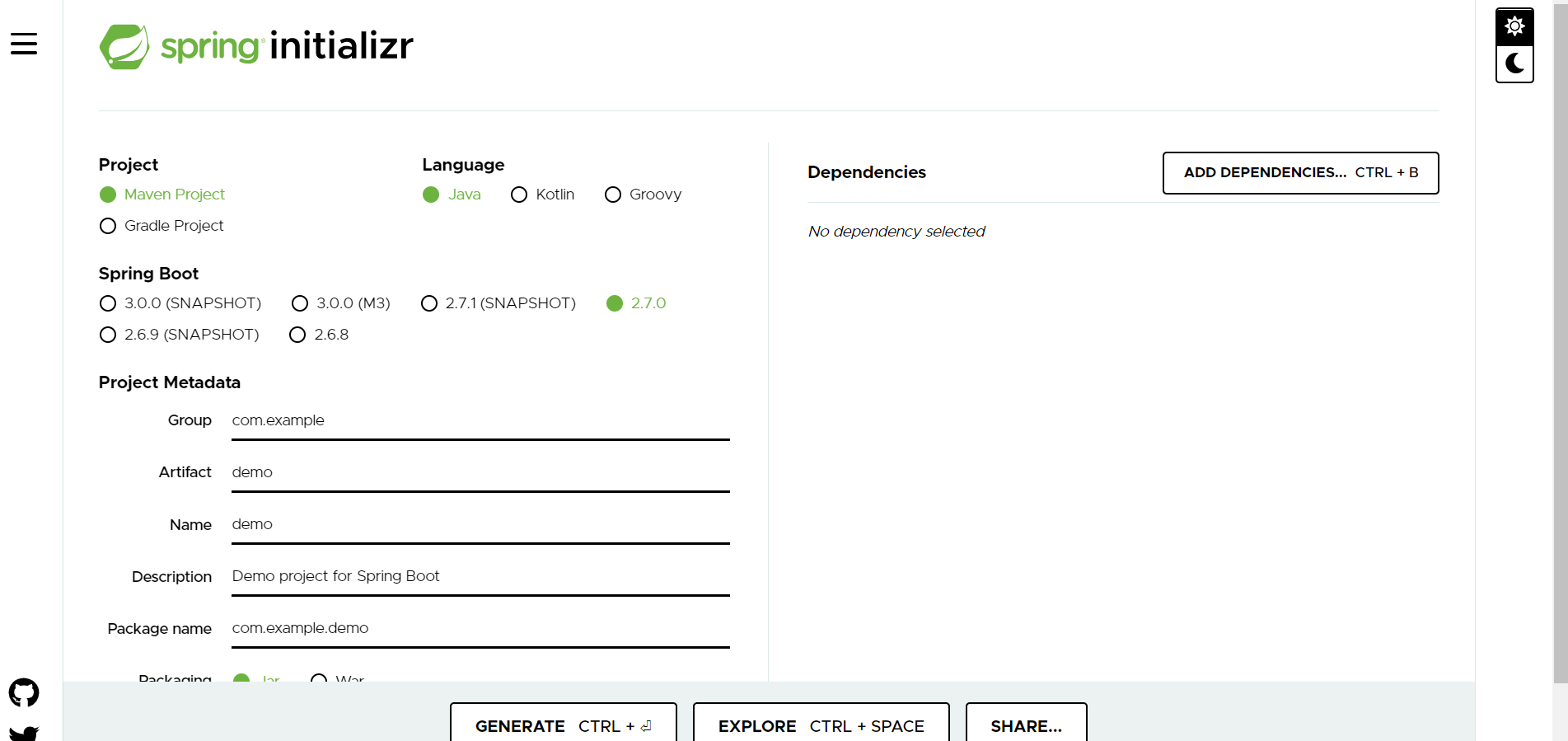Select Spring Boot 3.0.0 (SNAPSHOT)
This screenshot has height=741, width=1568.
click(180, 303)
